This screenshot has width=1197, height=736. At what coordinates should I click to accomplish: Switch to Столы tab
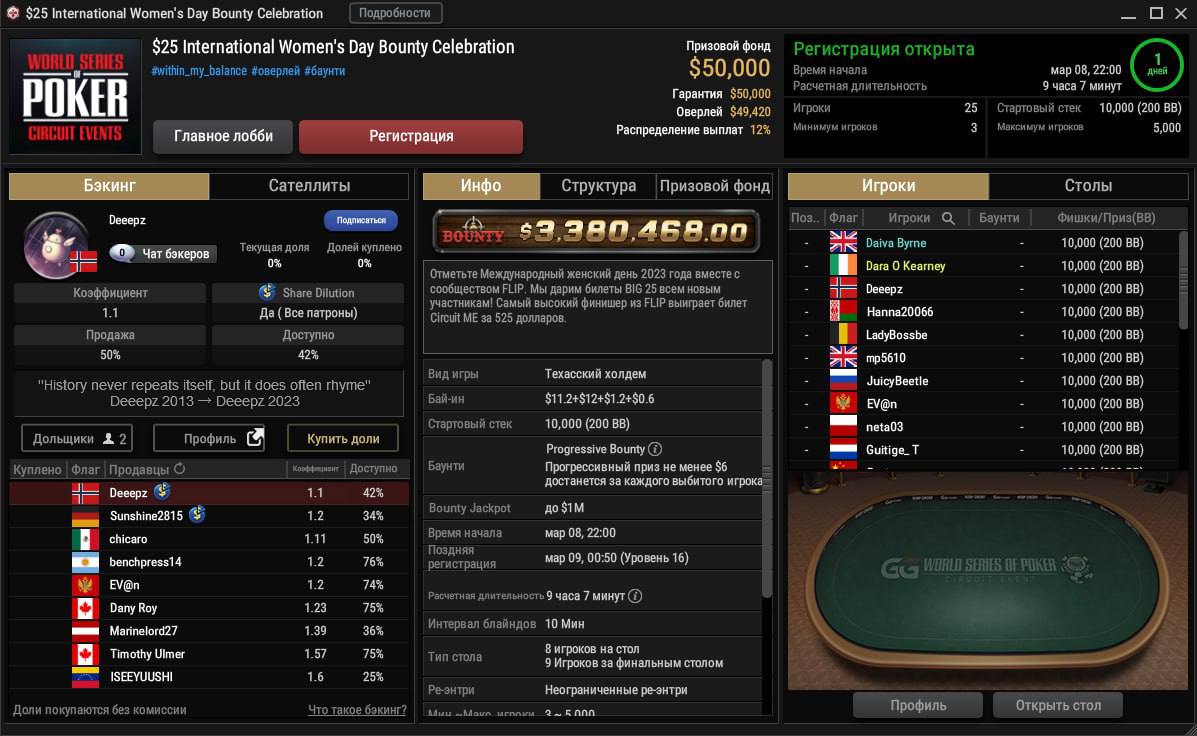click(1088, 186)
